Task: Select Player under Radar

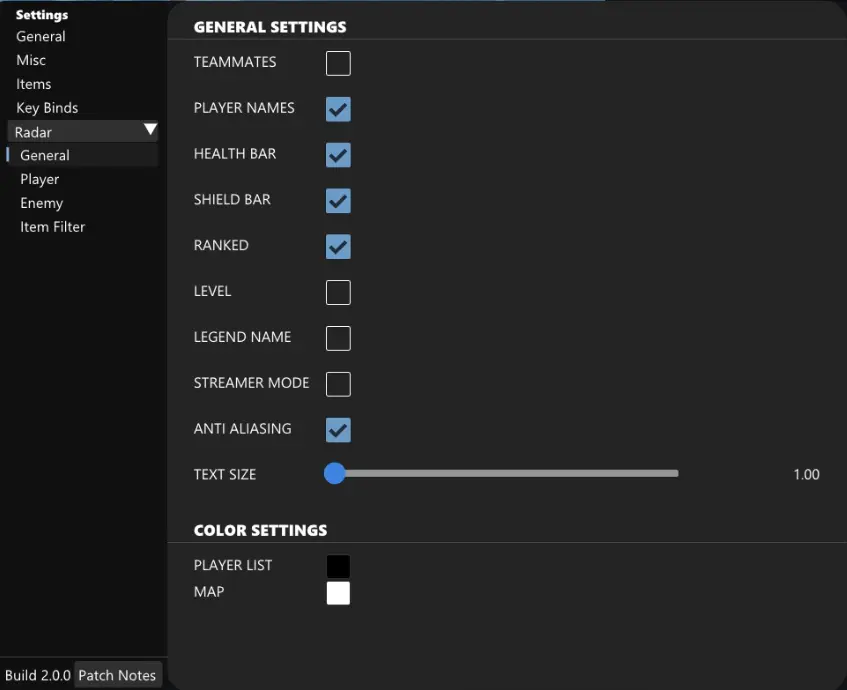Action: (x=40, y=179)
